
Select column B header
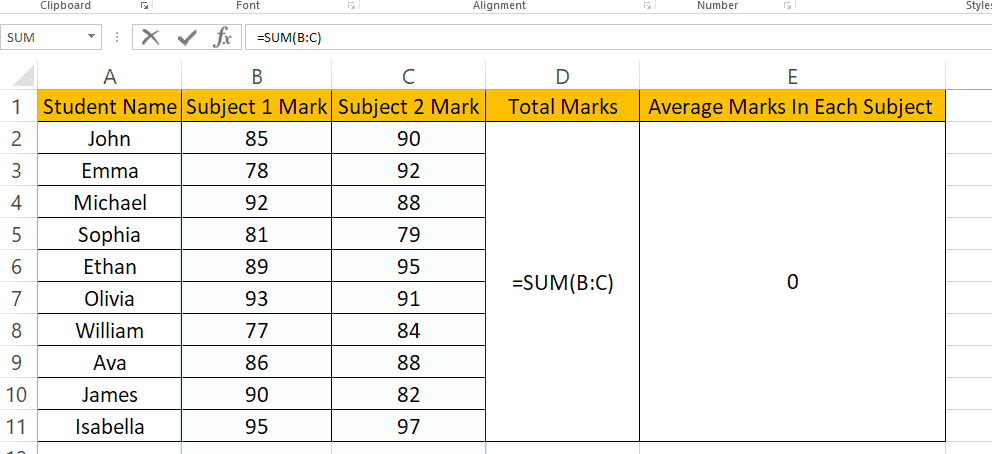pyautogui.click(x=257, y=76)
